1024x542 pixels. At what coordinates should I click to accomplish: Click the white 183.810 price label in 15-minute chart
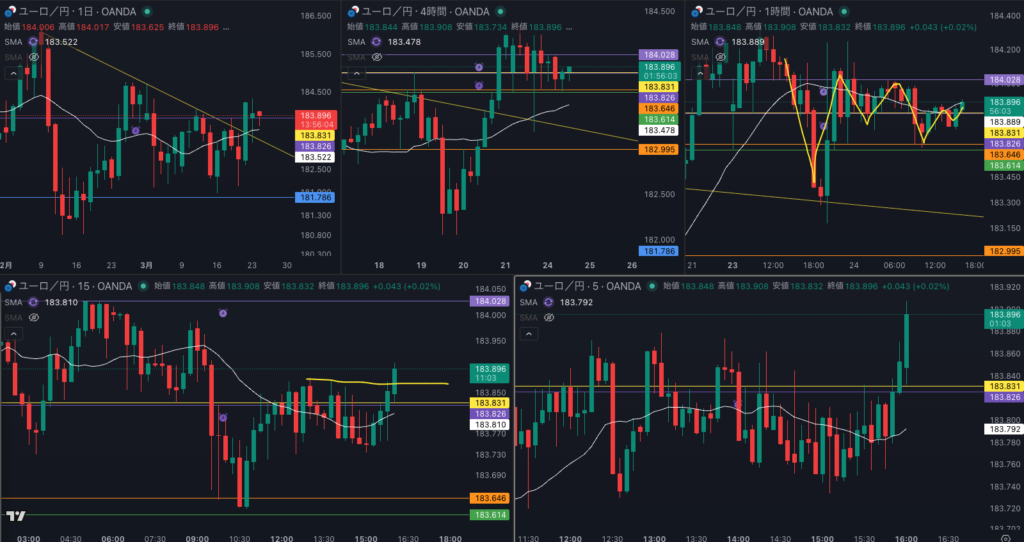coord(489,424)
